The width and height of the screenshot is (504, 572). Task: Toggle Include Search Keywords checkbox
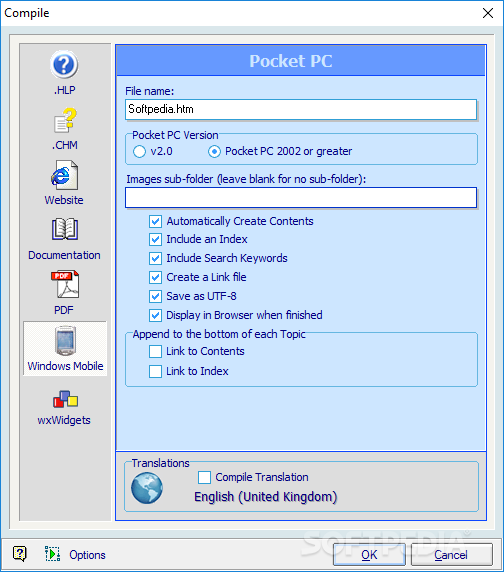pyautogui.click(x=155, y=258)
